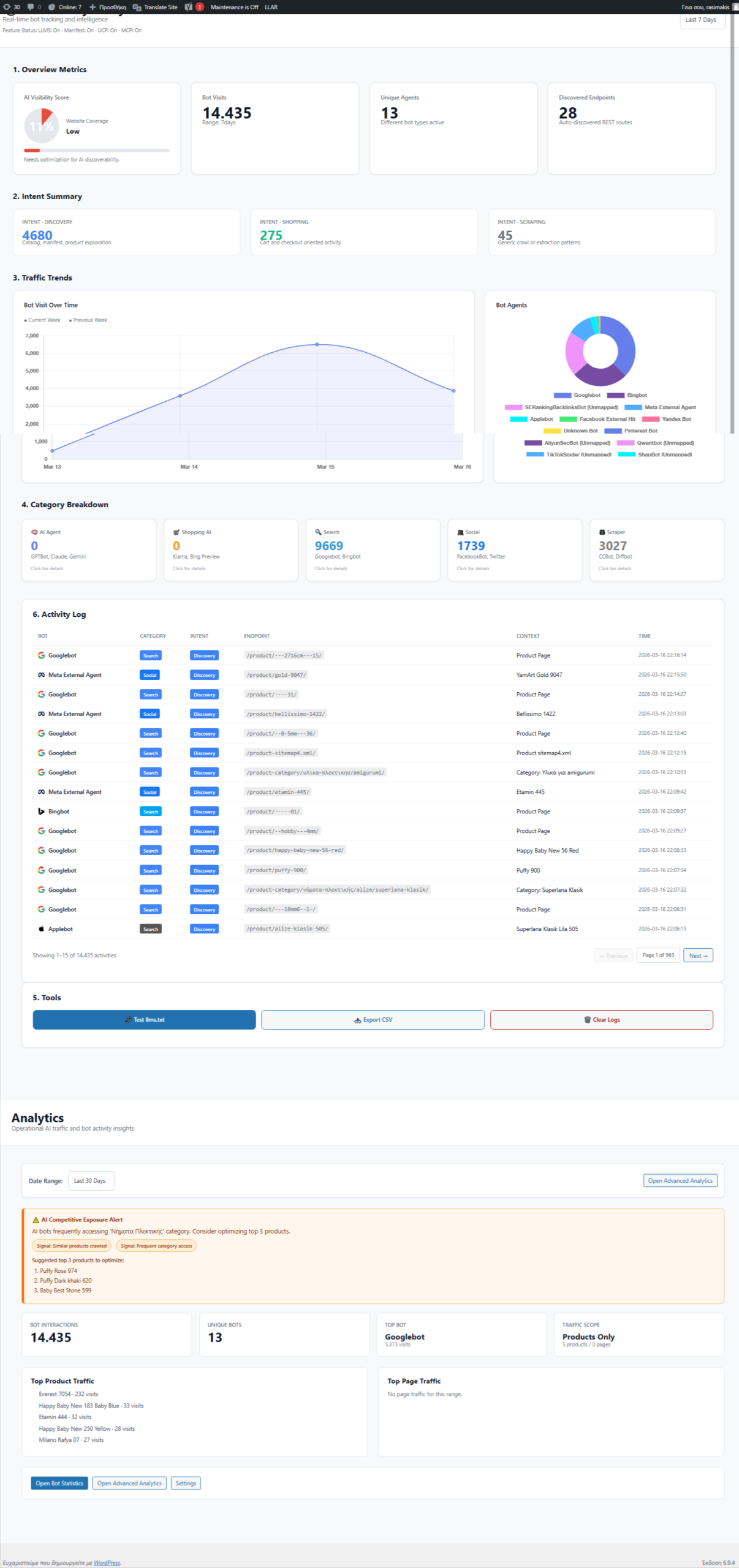Click the Shopping AI cart icon
739x1568 pixels.
[176, 532]
